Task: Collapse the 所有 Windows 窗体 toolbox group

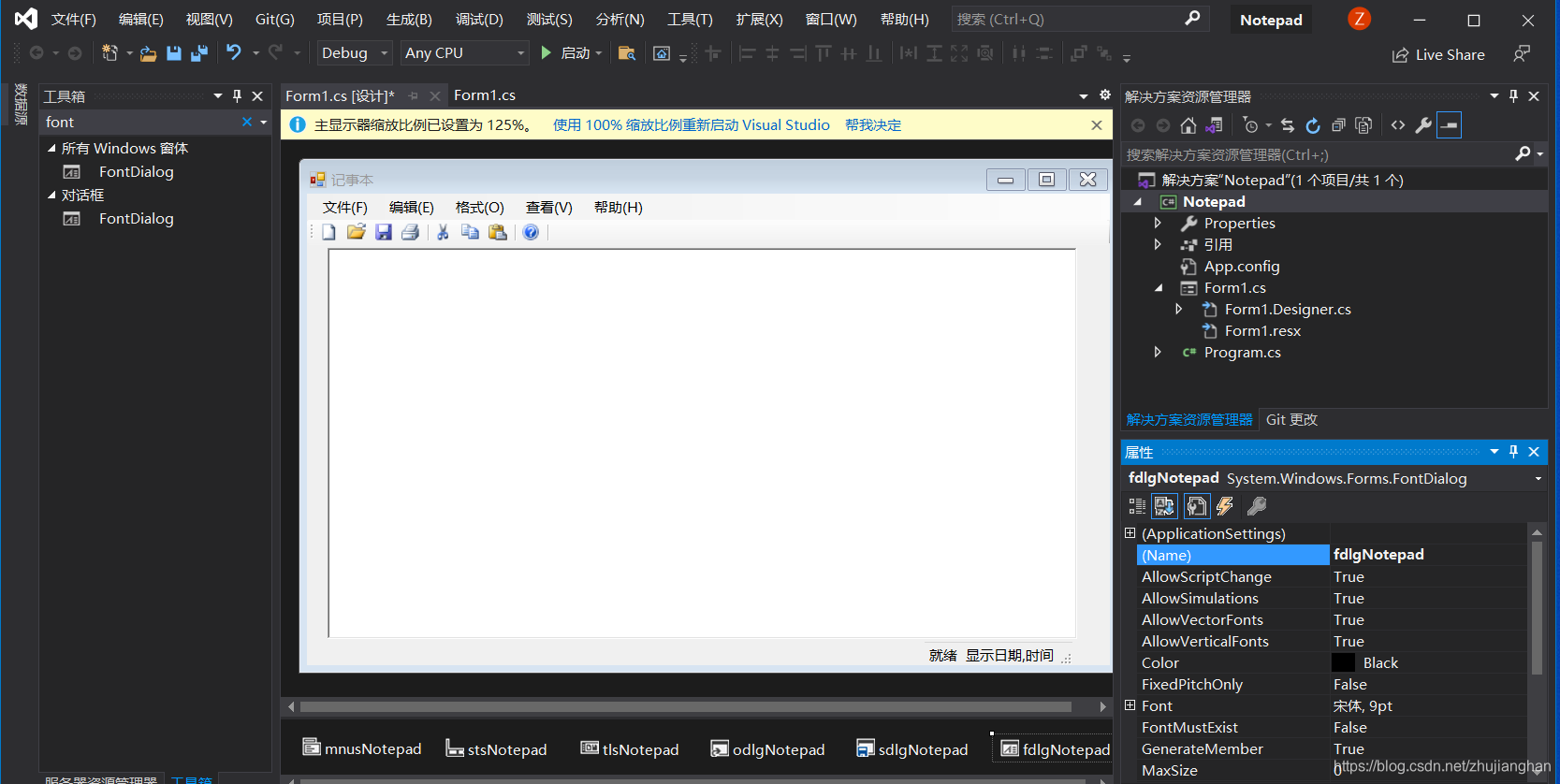Action: pos(51,148)
